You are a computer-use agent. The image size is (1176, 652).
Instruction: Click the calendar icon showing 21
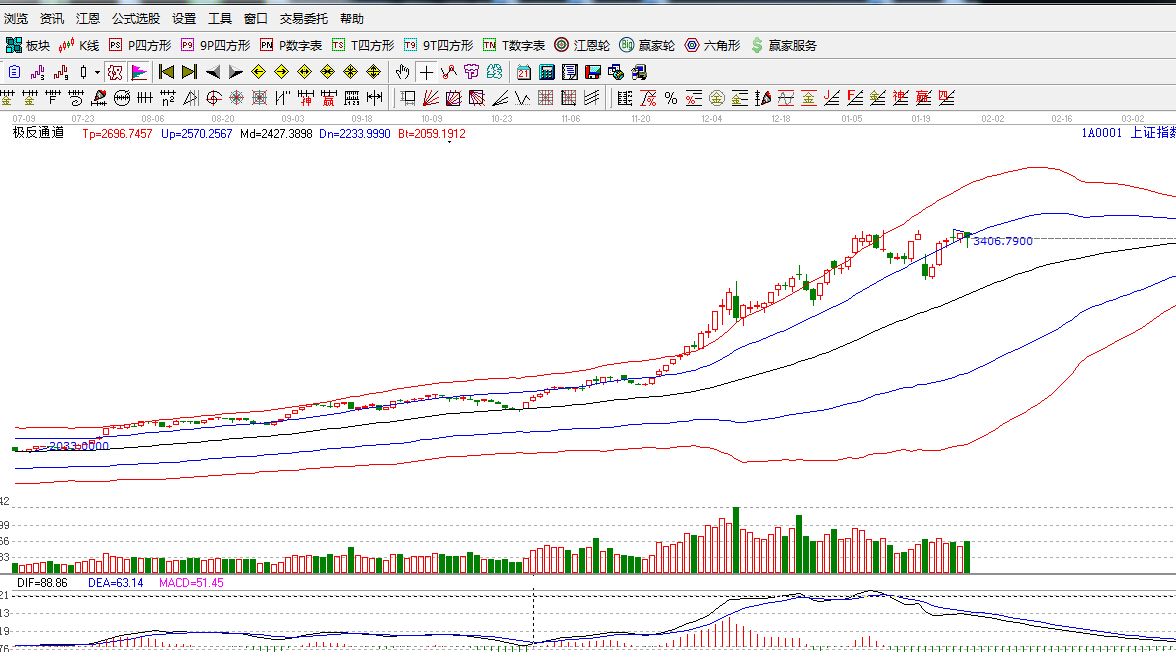click(x=524, y=72)
